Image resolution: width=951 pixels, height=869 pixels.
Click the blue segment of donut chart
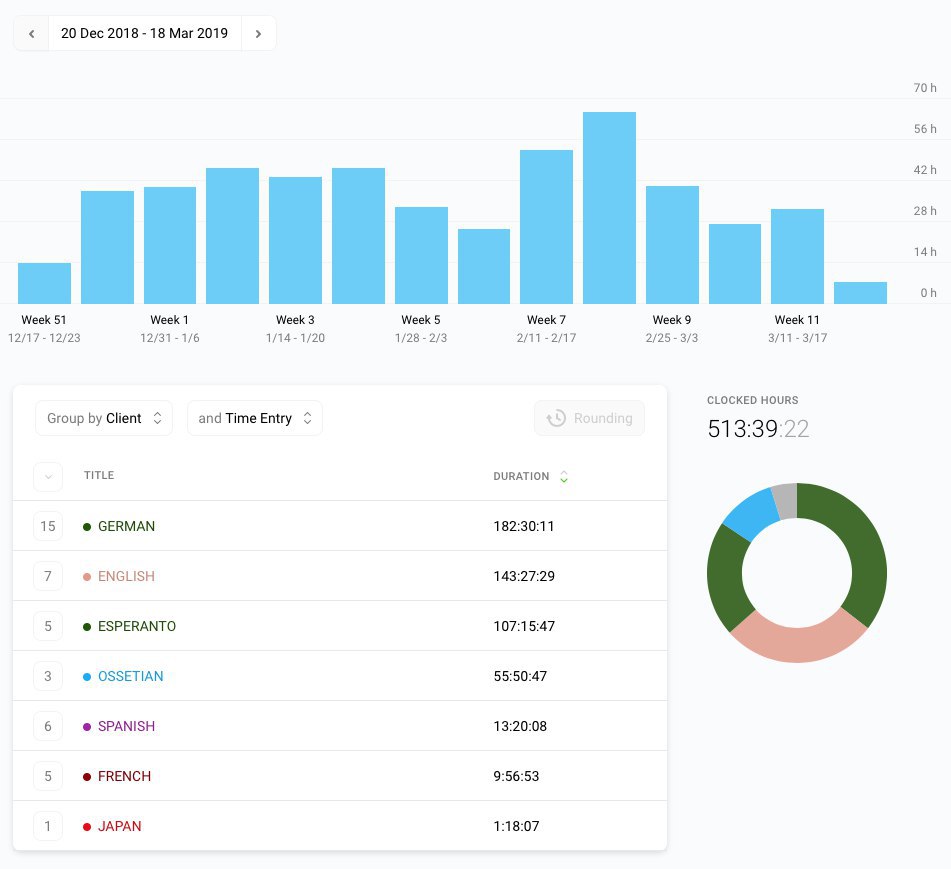click(x=749, y=514)
